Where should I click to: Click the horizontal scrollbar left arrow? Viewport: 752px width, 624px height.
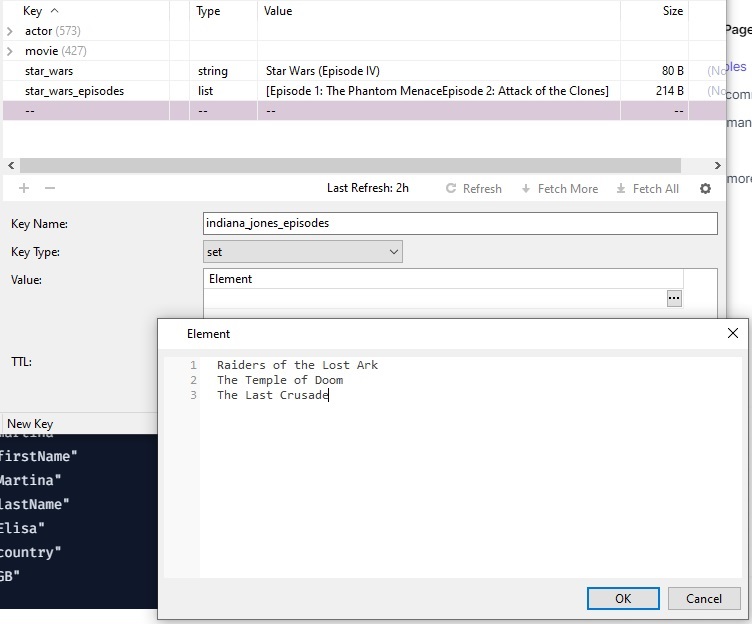click(x=11, y=165)
